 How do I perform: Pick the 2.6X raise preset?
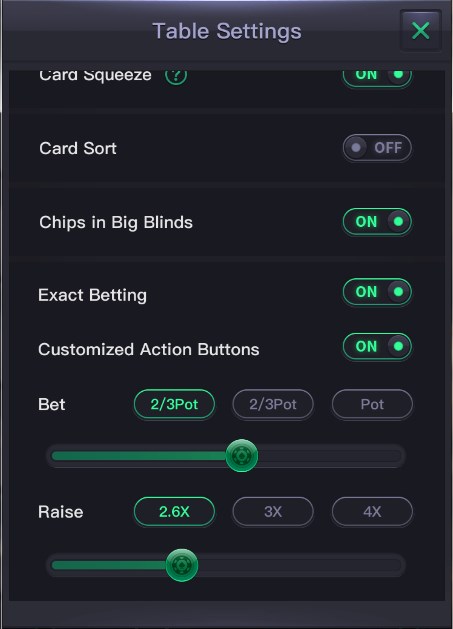[174, 512]
